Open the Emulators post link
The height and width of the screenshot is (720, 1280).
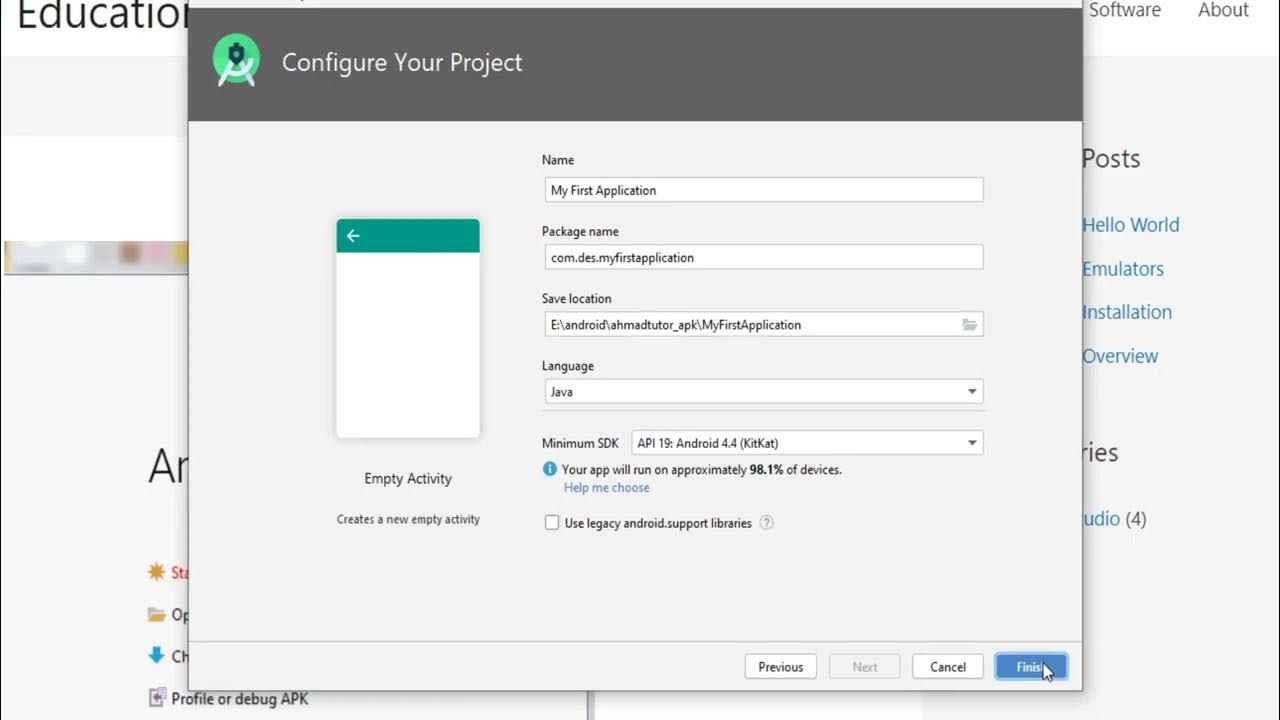coord(1123,269)
